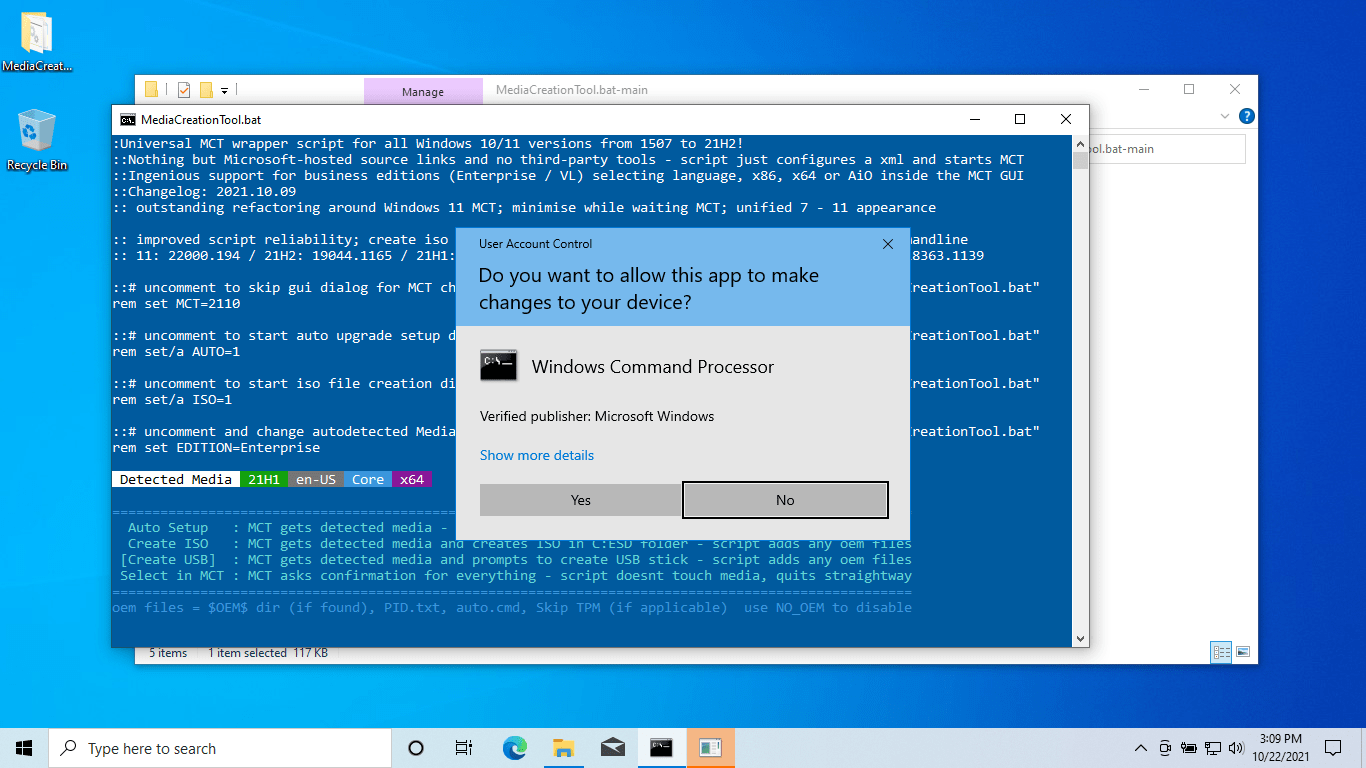Click 'rem set MCT=2110' console line

click(x=176, y=304)
